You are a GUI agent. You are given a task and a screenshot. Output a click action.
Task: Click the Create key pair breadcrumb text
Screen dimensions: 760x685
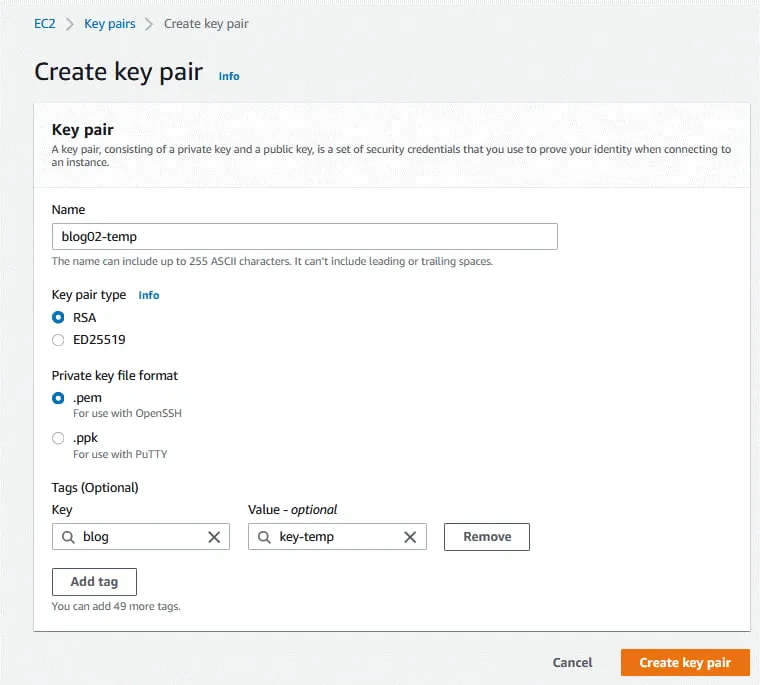[206, 23]
